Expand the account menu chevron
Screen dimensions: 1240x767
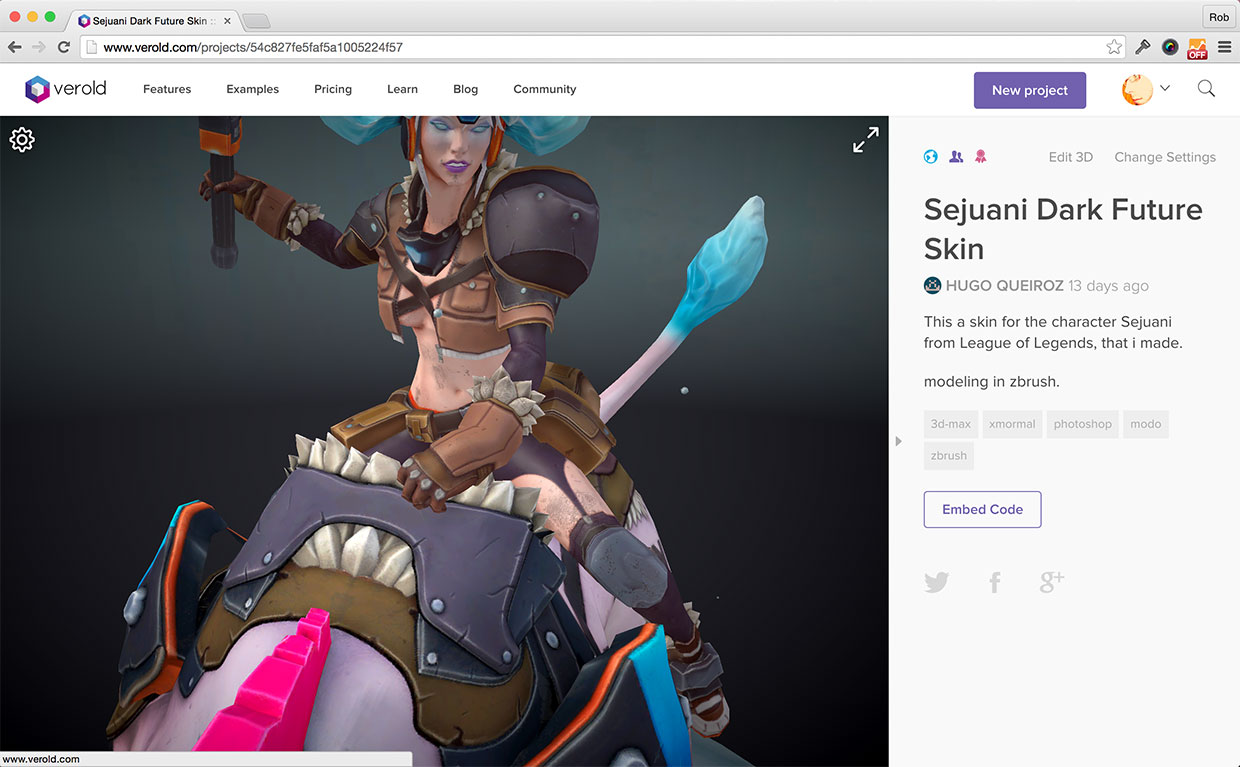click(x=1165, y=89)
